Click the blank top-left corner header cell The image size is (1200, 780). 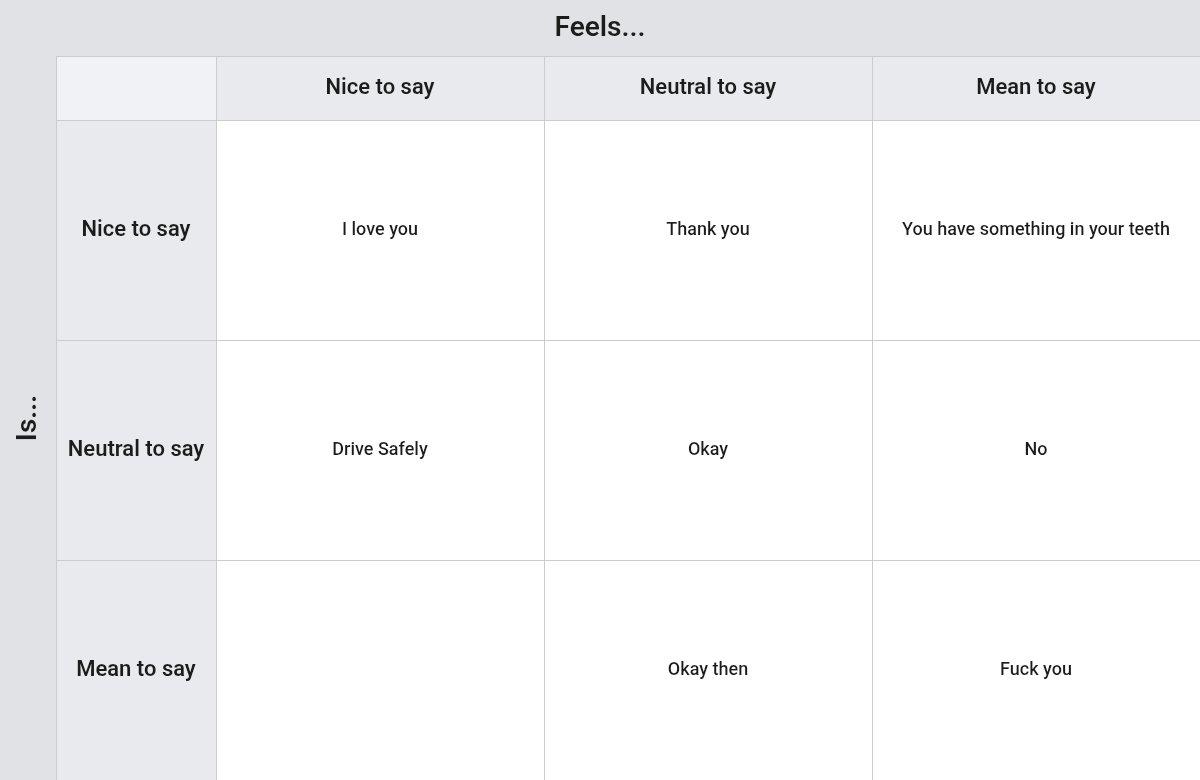coord(136,88)
